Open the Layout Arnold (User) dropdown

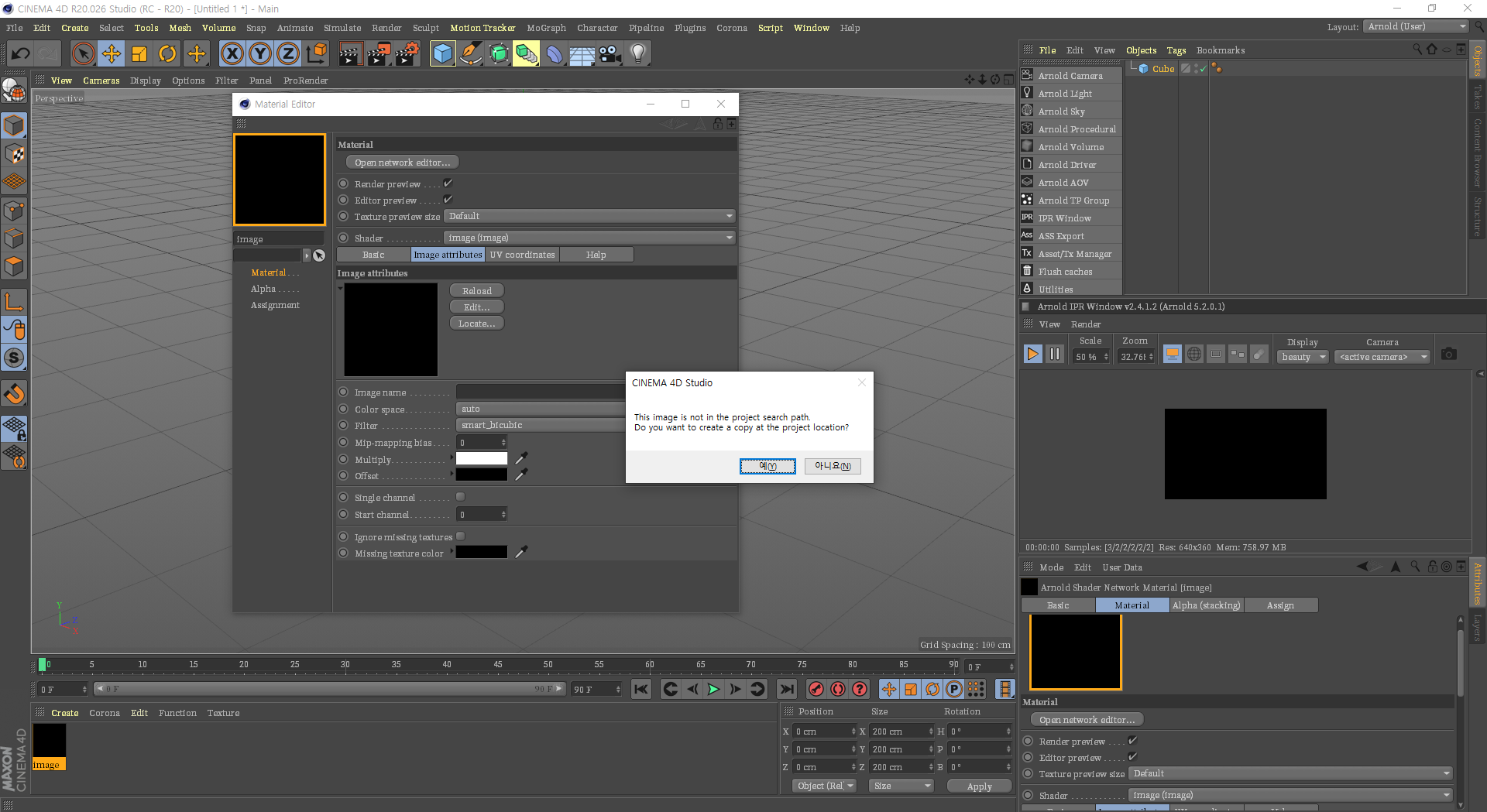(x=1416, y=26)
